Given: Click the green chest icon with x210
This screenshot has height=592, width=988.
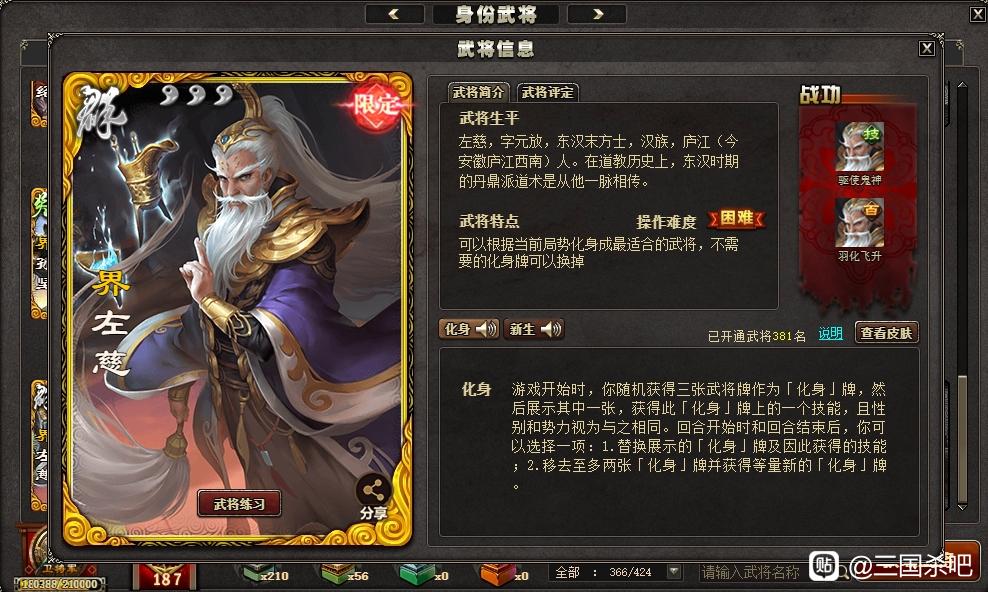Looking at the screenshot, I should point(258,574).
